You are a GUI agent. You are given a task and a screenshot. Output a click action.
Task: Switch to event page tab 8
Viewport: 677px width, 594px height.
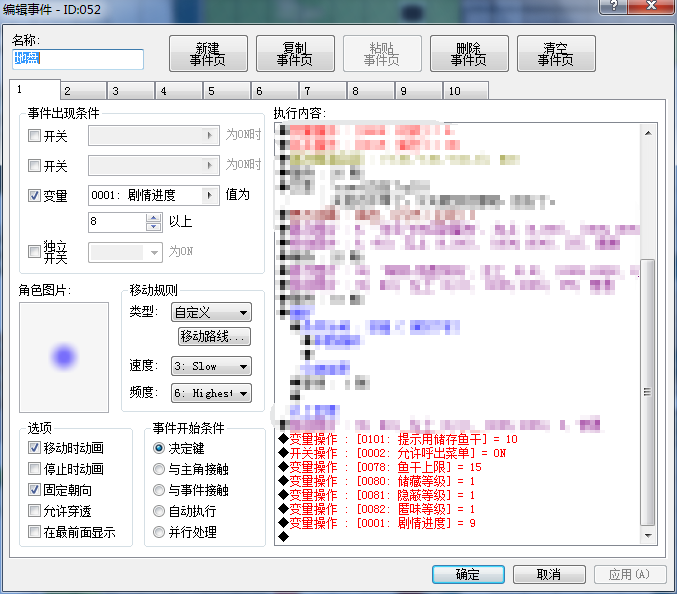(x=371, y=91)
